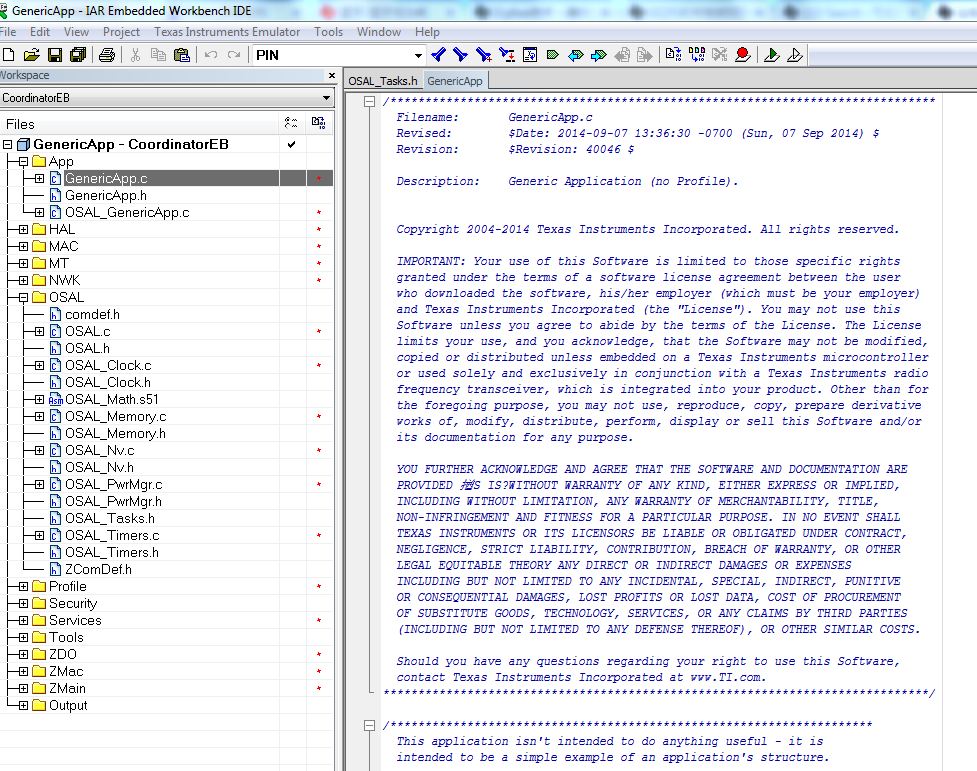The width and height of the screenshot is (977, 771).
Task: Open the PIN search box dropdown arrow
Action: [418, 55]
